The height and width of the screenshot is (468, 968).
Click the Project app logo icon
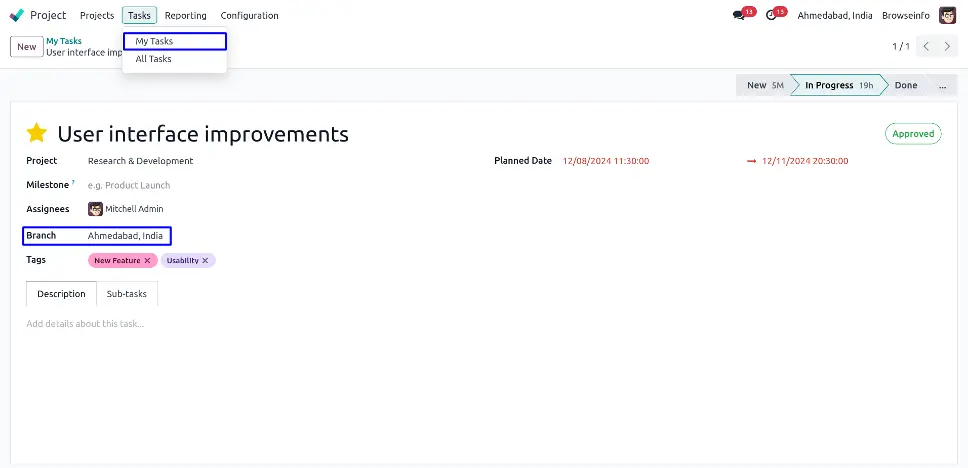(x=17, y=15)
